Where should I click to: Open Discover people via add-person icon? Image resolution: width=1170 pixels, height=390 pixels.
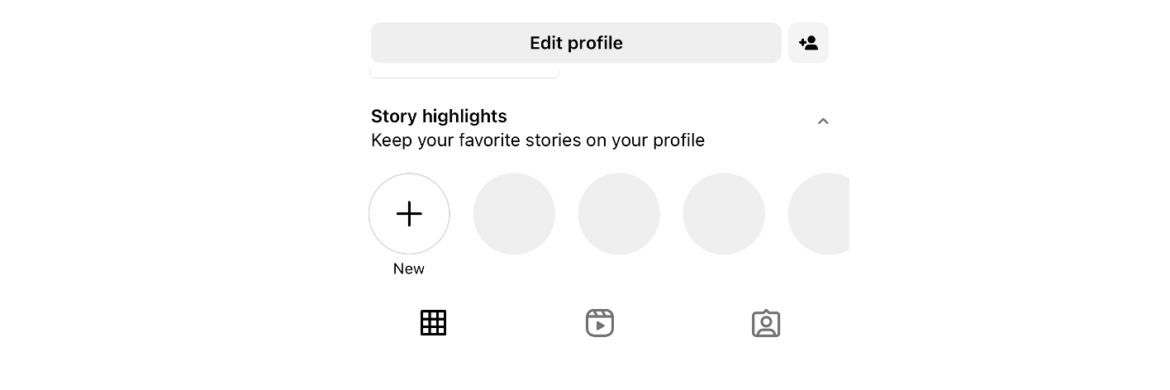(x=808, y=43)
